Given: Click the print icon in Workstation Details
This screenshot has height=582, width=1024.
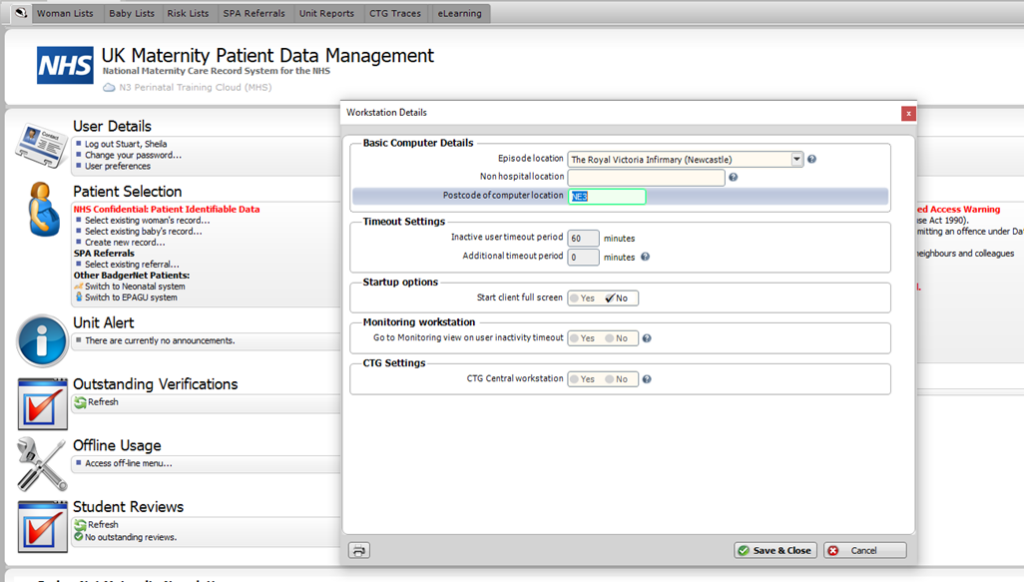Looking at the screenshot, I should [x=359, y=551].
